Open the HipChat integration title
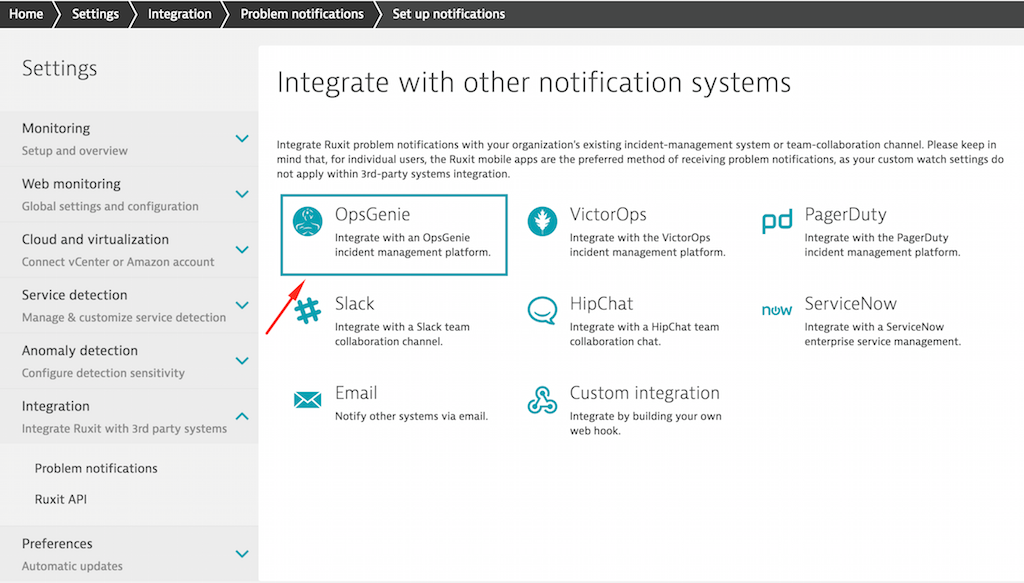Viewport: 1024px width, 583px height. point(601,304)
